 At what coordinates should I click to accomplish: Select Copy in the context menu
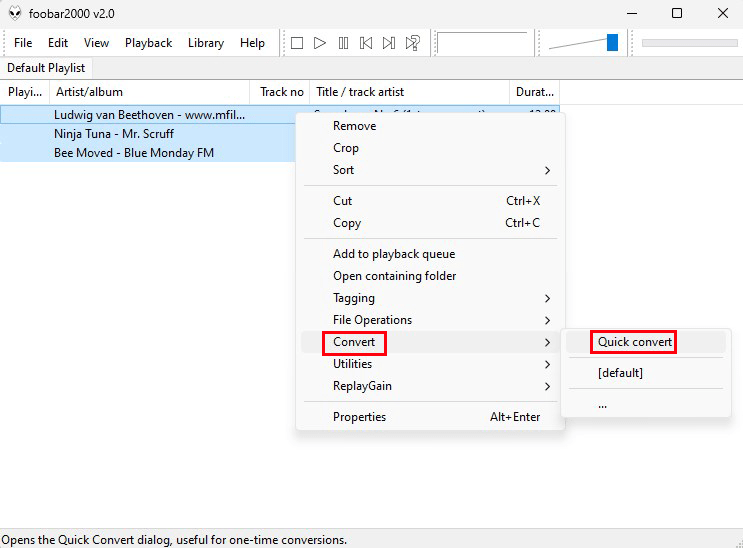tap(430, 223)
